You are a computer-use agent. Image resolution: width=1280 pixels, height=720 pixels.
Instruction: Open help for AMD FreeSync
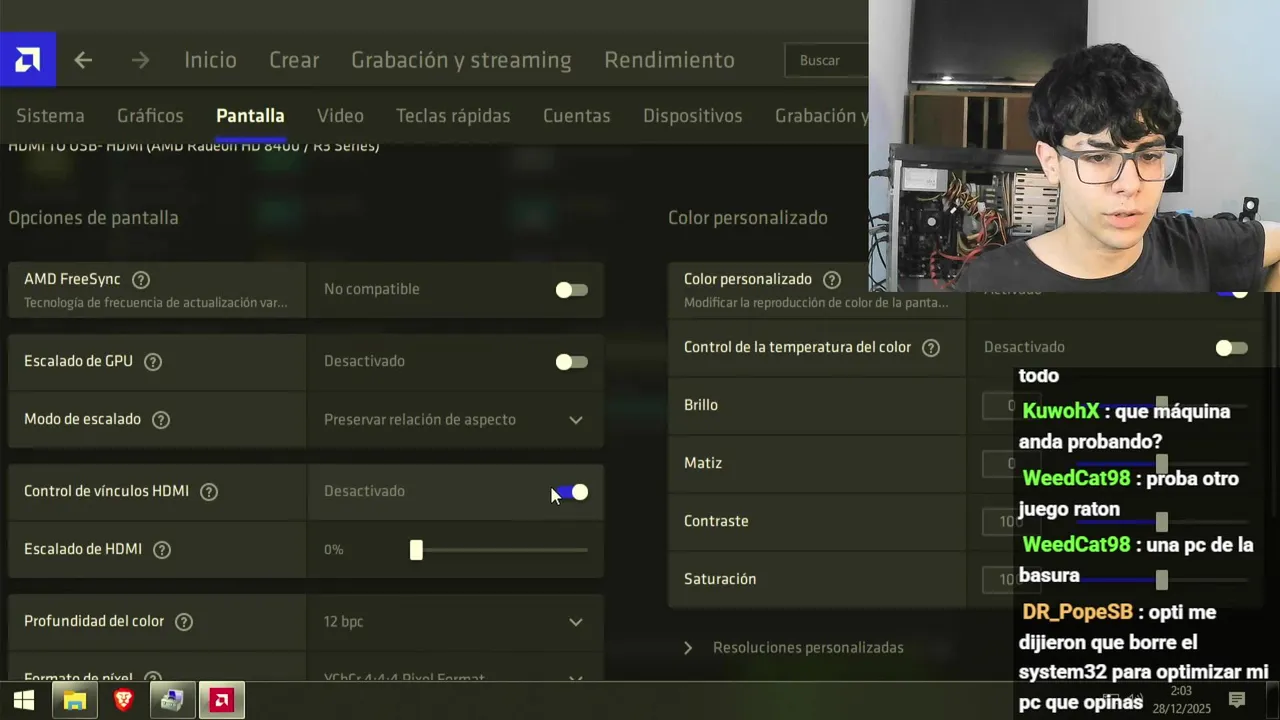pos(141,280)
